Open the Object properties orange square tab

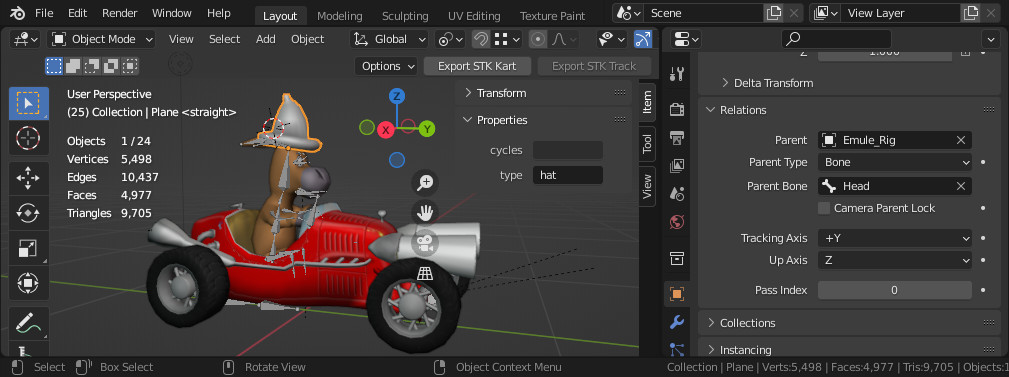pyautogui.click(x=676, y=294)
